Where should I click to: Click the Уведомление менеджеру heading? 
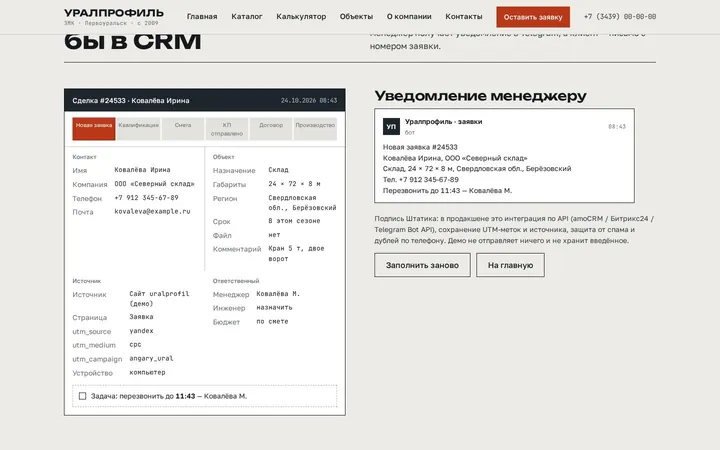coord(480,96)
